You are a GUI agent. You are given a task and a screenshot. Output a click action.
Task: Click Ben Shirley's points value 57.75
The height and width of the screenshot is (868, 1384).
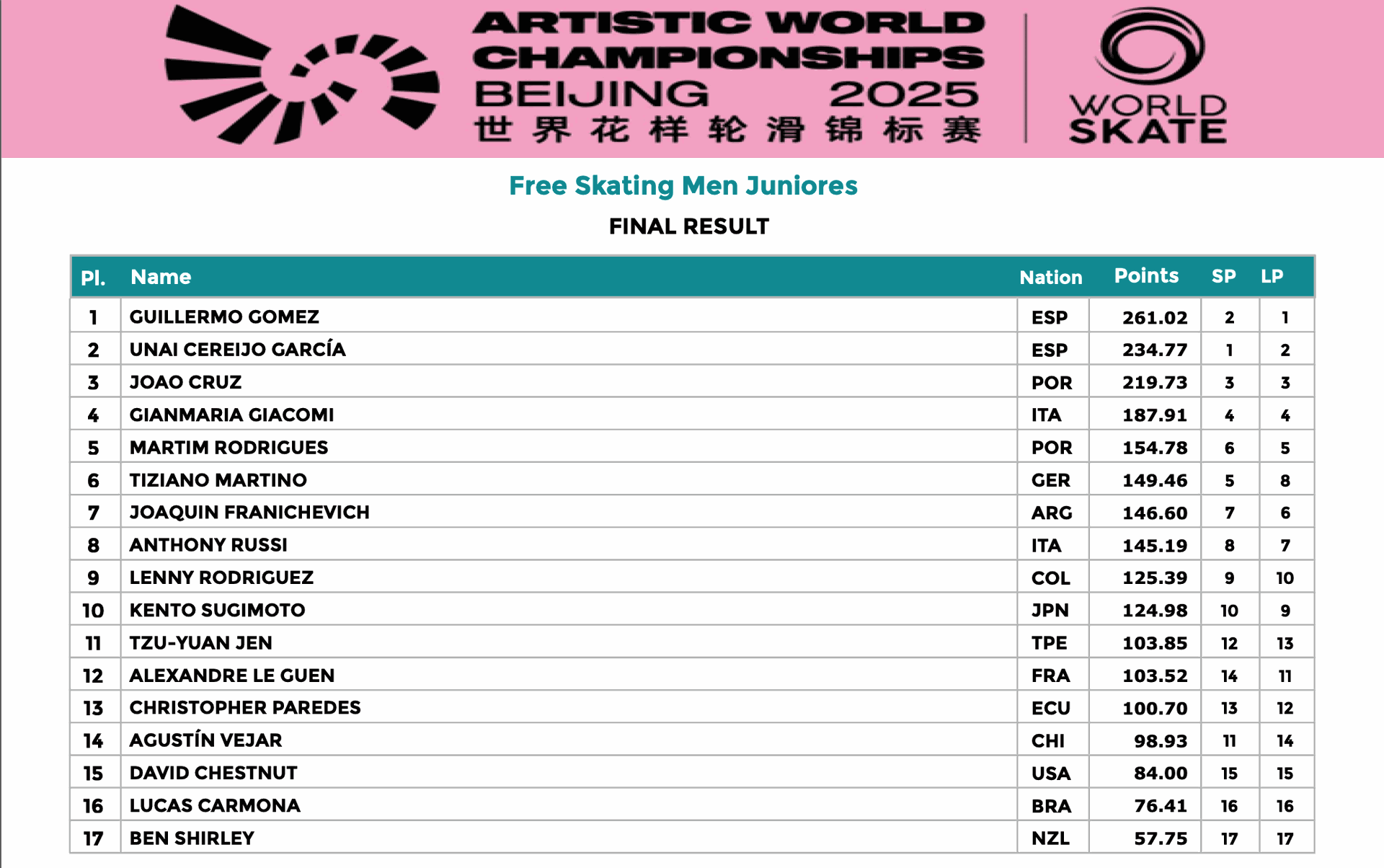[x=1160, y=838]
